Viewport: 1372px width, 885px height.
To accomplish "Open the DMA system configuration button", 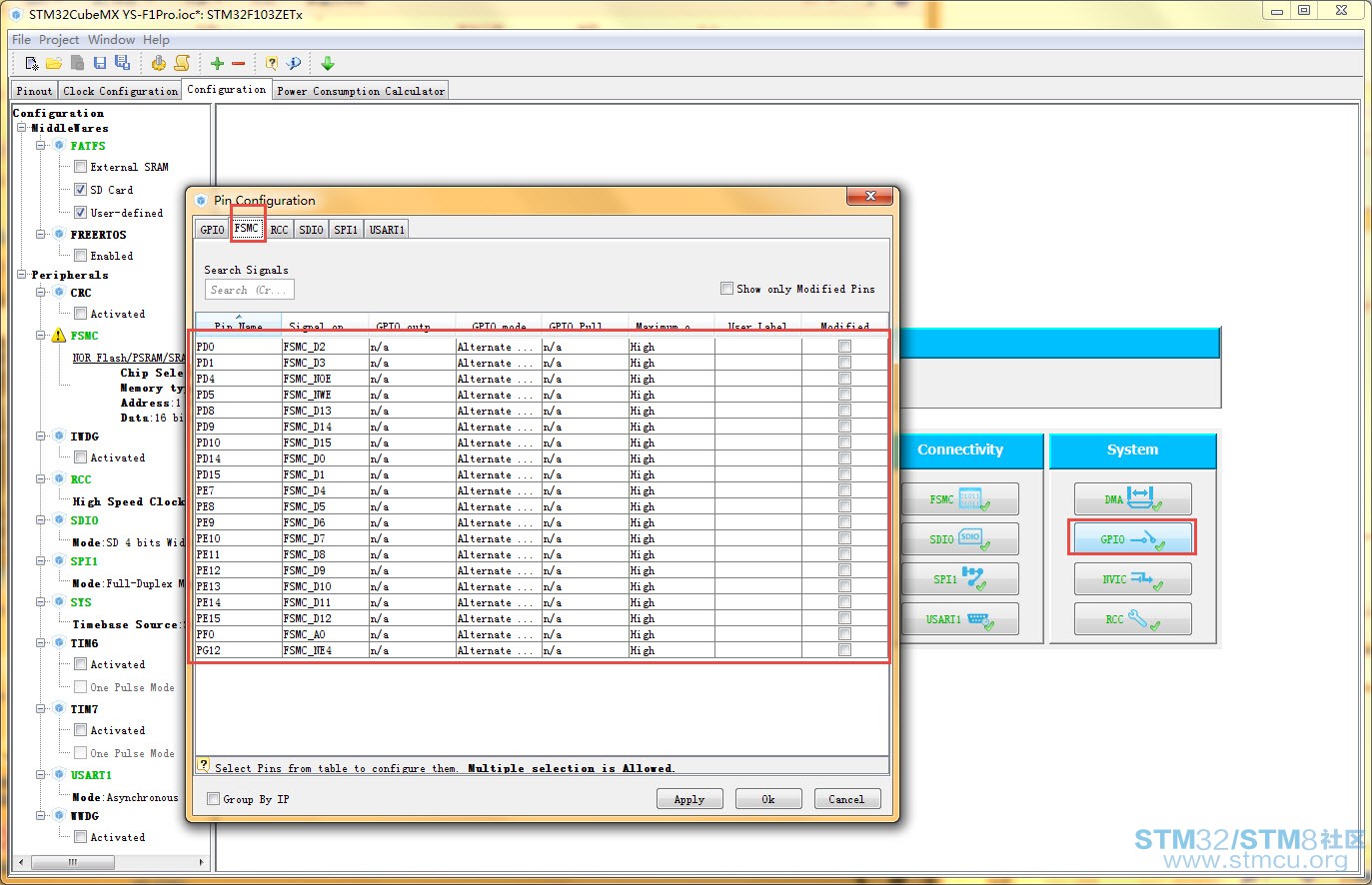I will [1133, 498].
